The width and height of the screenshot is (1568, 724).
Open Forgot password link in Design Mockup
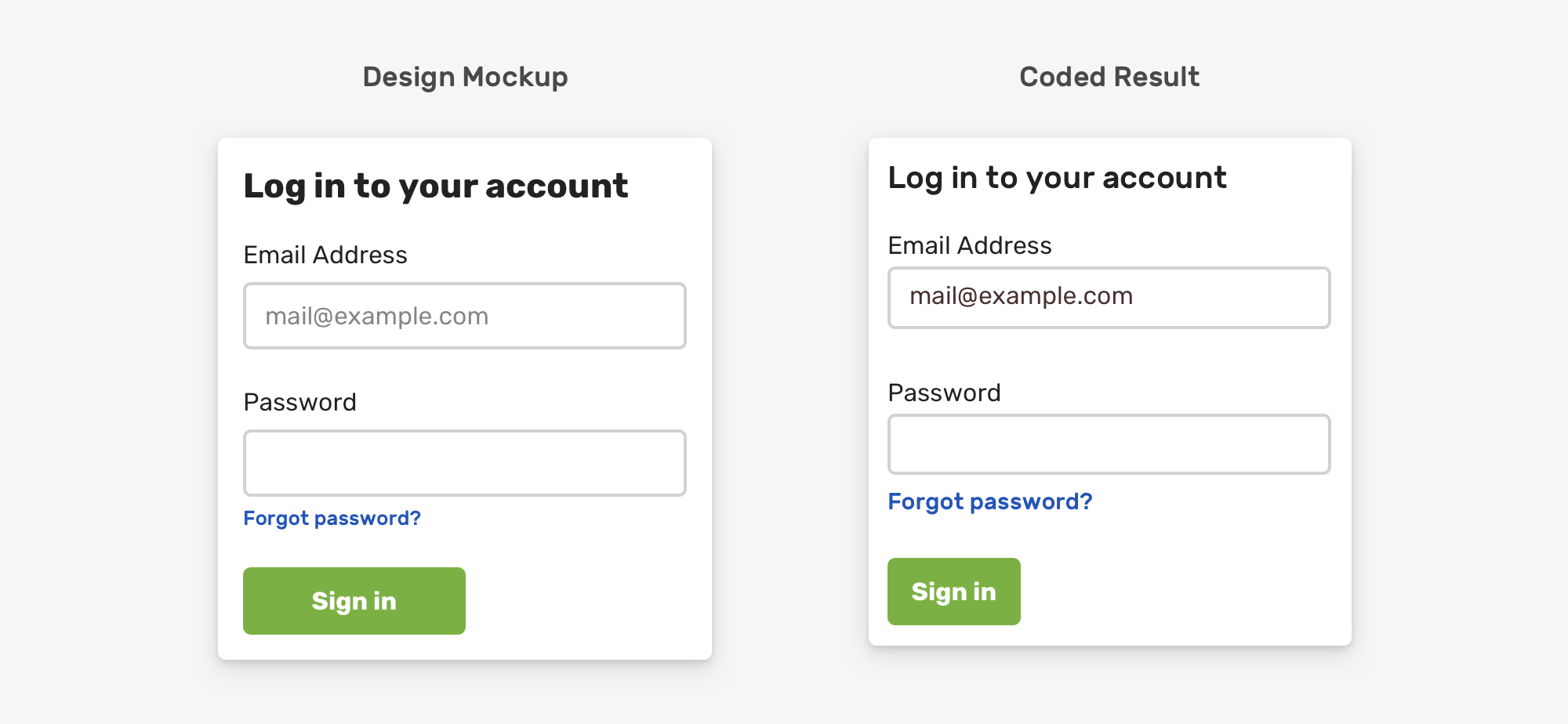[x=332, y=519]
